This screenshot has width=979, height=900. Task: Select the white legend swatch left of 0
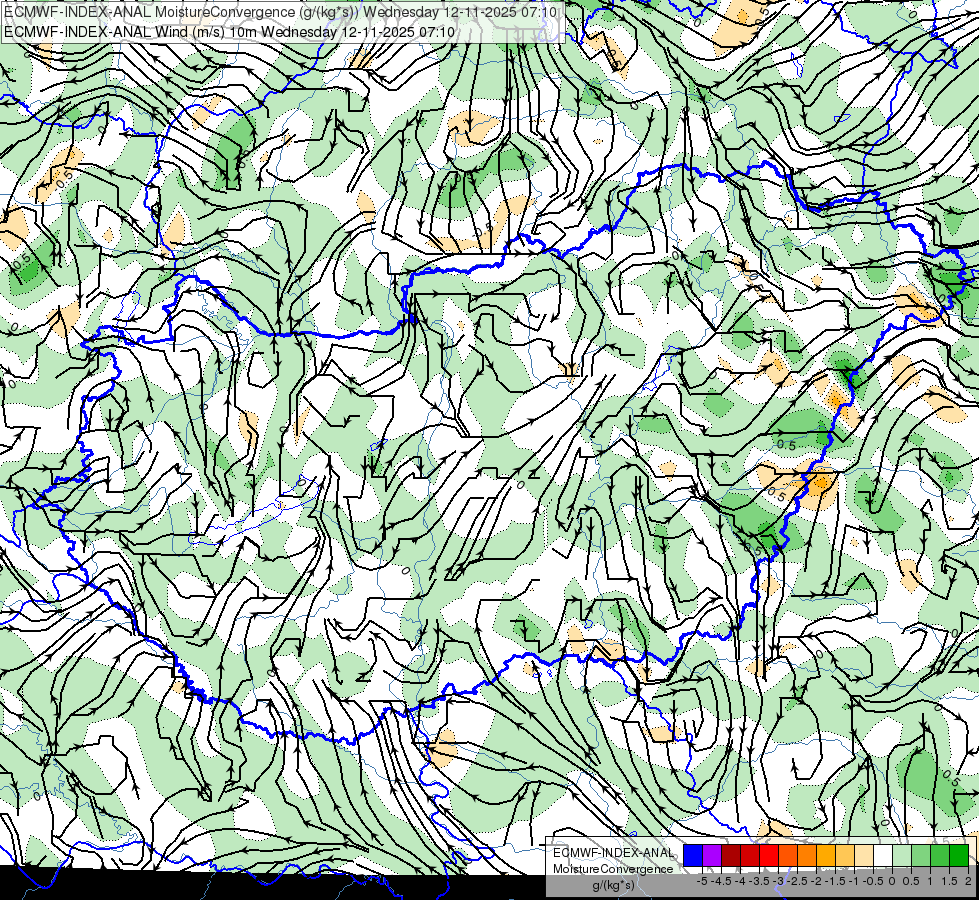point(883,855)
